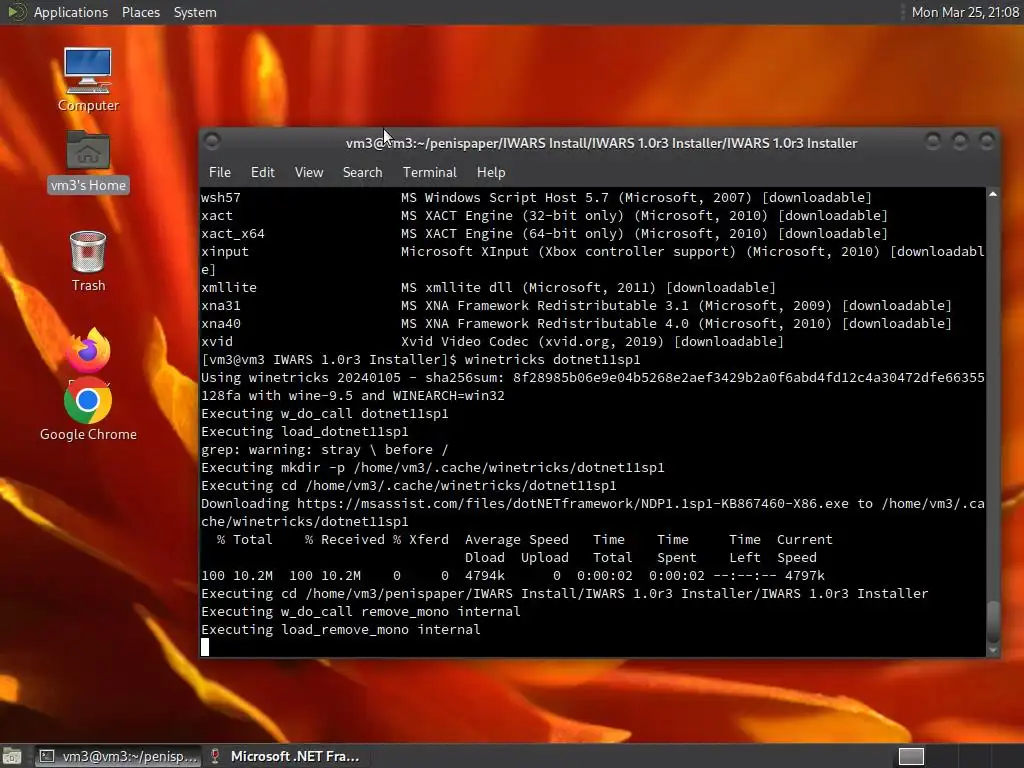Open the terminal Help menu
The width and height of the screenshot is (1024, 768).
(x=490, y=172)
